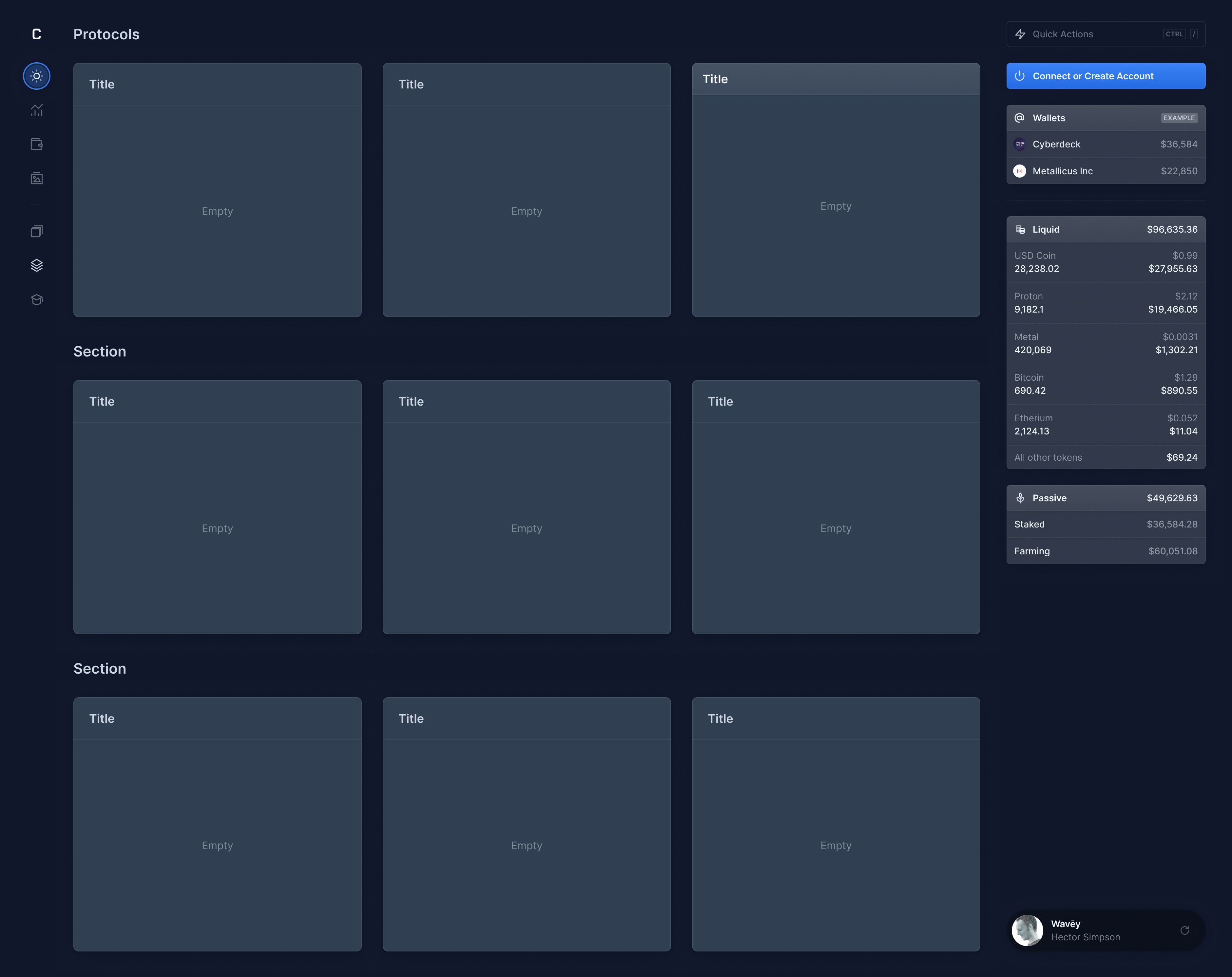The image size is (1232, 977).
Task: Open the layers protocols sidebar icon
Action: click(x=37, y=266)
